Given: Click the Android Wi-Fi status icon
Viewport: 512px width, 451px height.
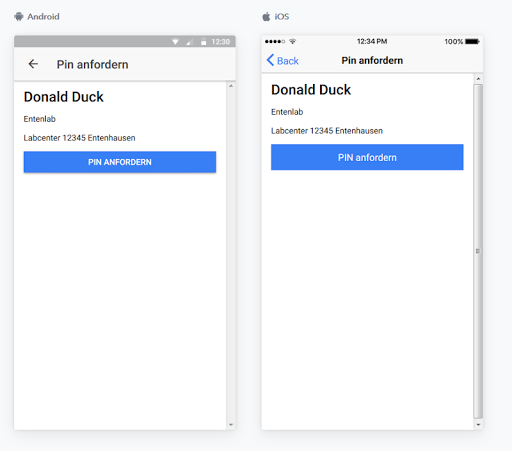Looking at the screenshot, I should tap(175, 42).
